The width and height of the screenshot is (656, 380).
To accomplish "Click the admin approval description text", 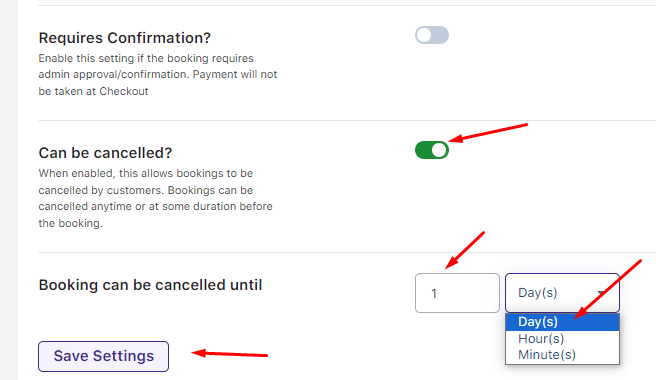I will tap(158, 74).
